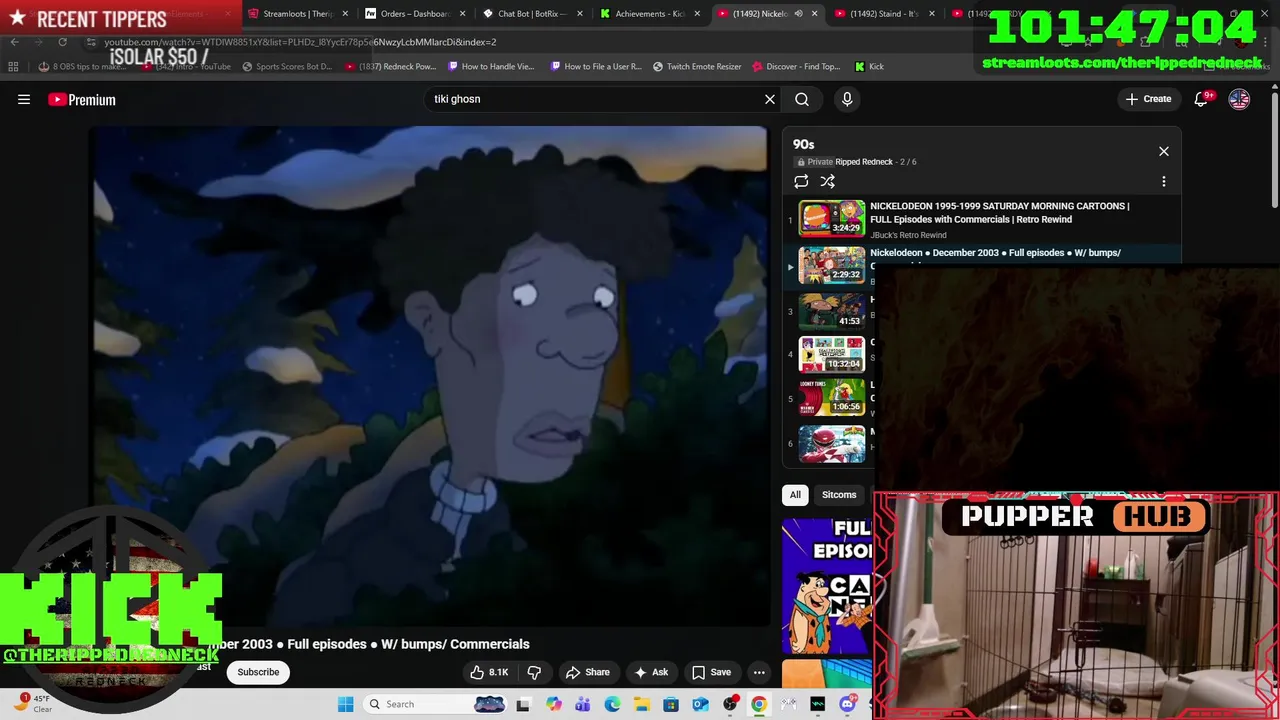
Task: Open the Kick bookmark
Action: (x=869, y=66)
